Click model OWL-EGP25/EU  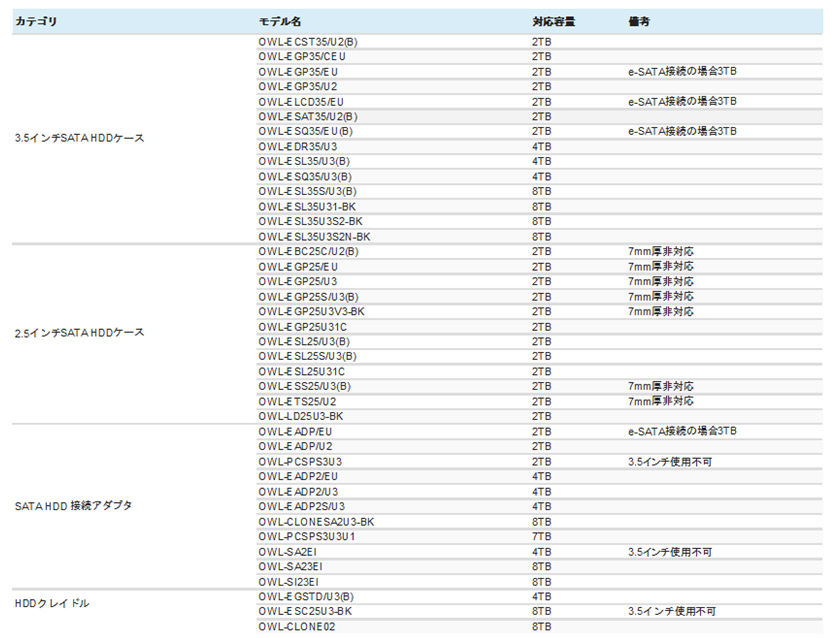tap(298, 267)
